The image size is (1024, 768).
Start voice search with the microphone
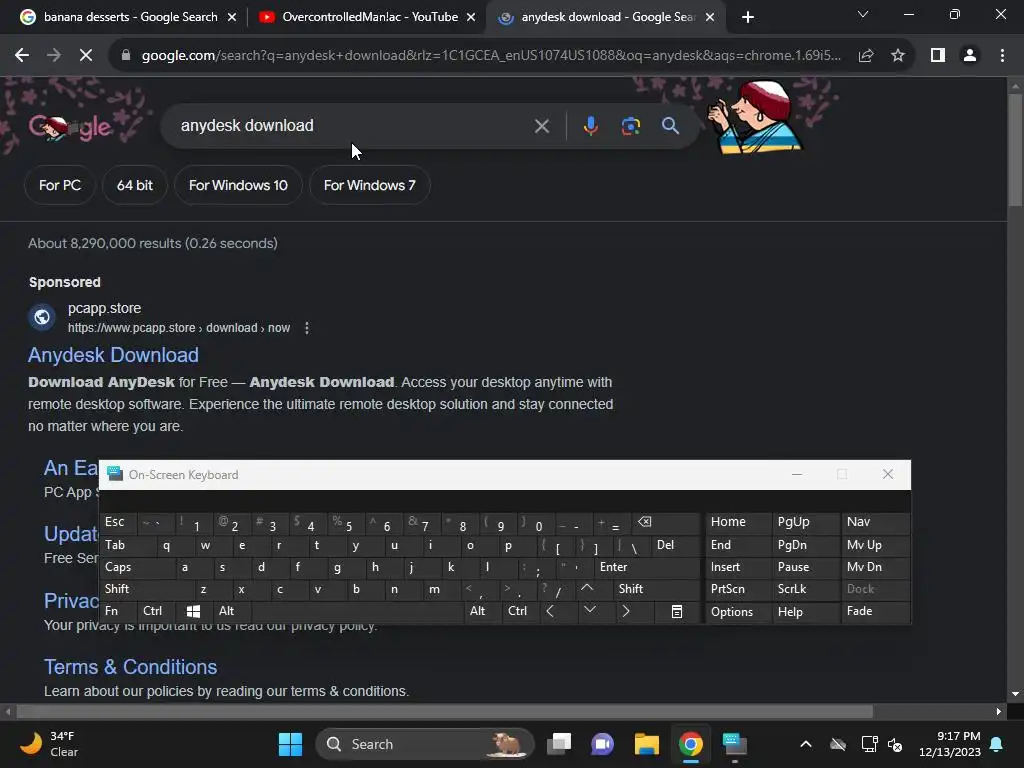(590, 126)
